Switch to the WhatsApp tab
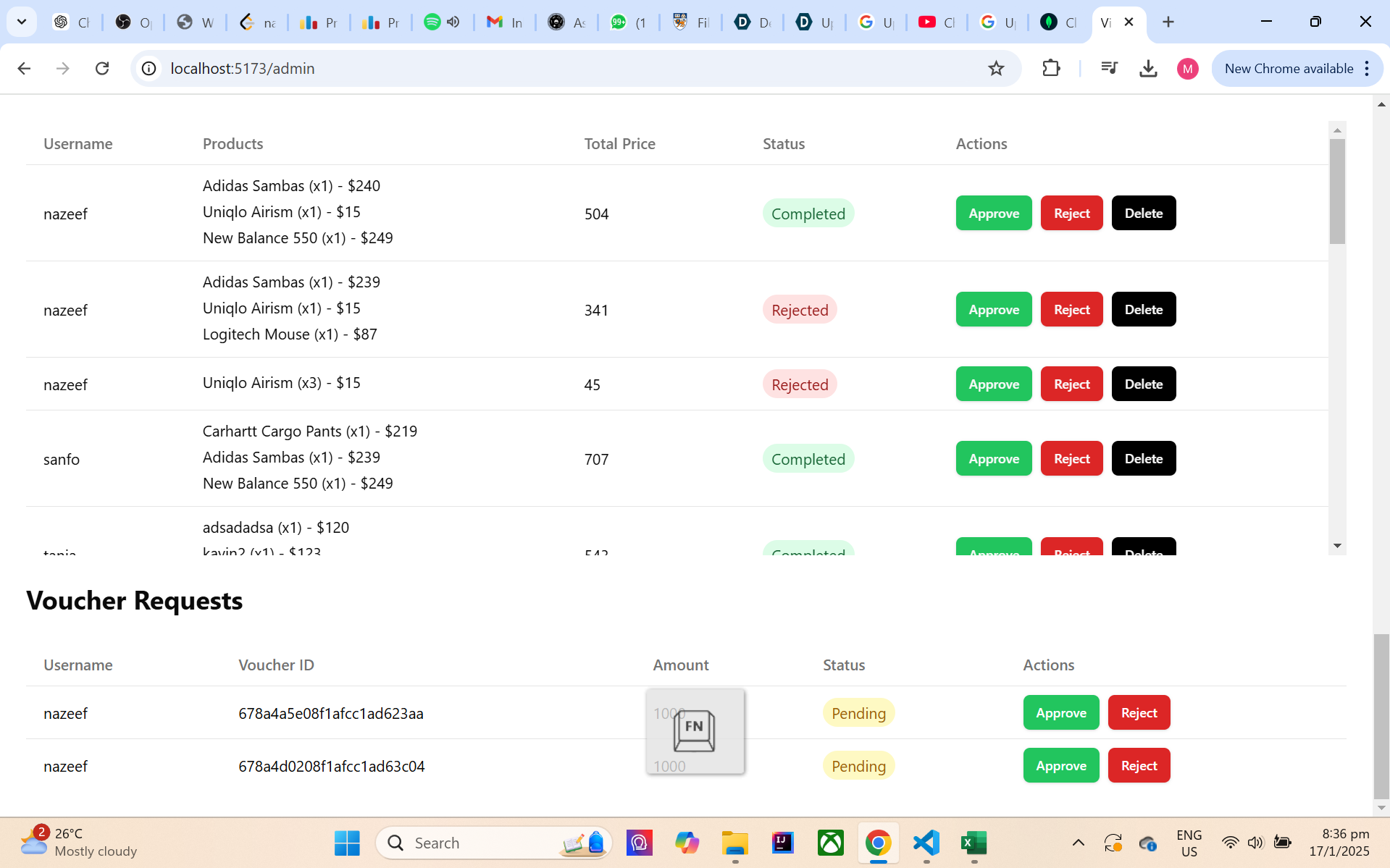 point(628,22)
